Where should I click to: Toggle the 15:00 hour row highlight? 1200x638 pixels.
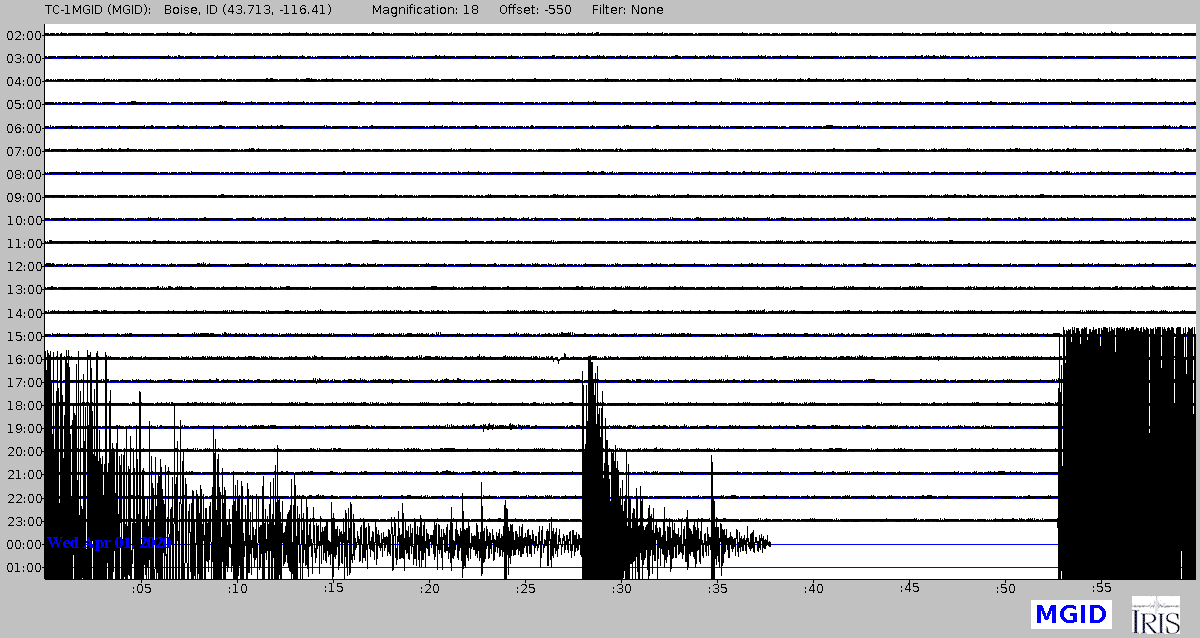point(25,336)
